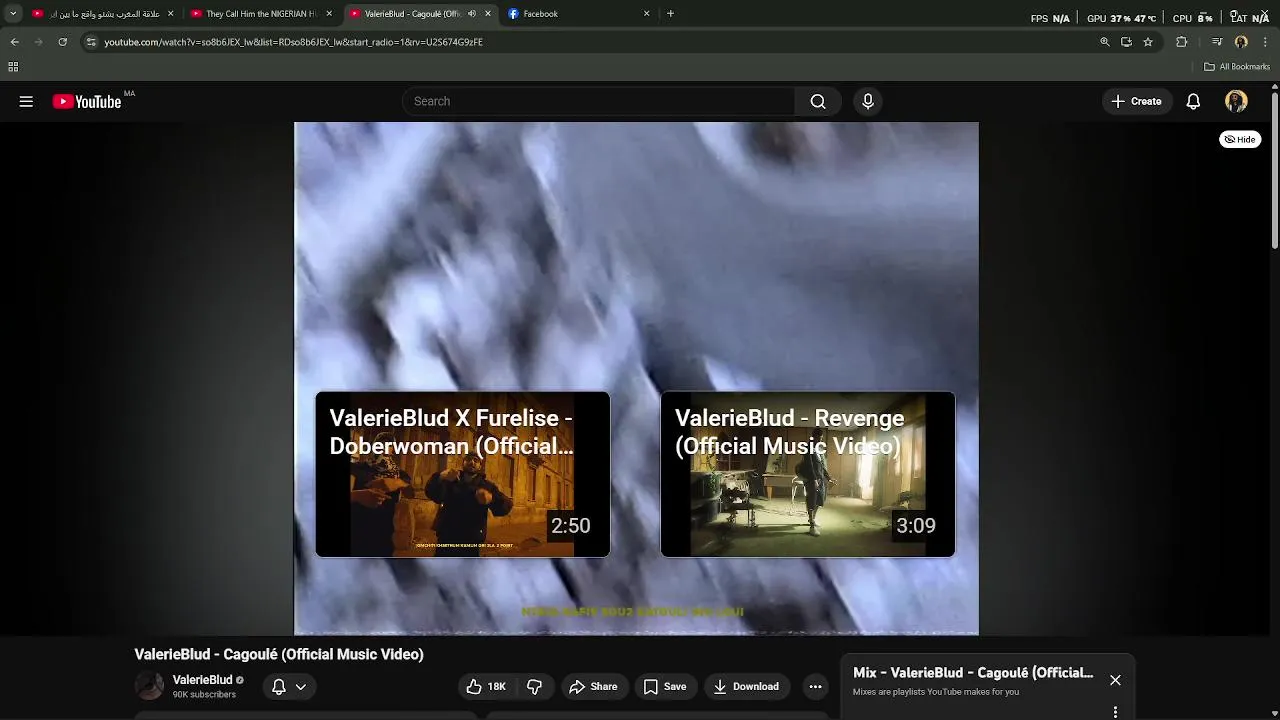Open the browser extensions puzzle icon
The width and height of the screenshot is (1280, 720).
[x=1181, y=42]
